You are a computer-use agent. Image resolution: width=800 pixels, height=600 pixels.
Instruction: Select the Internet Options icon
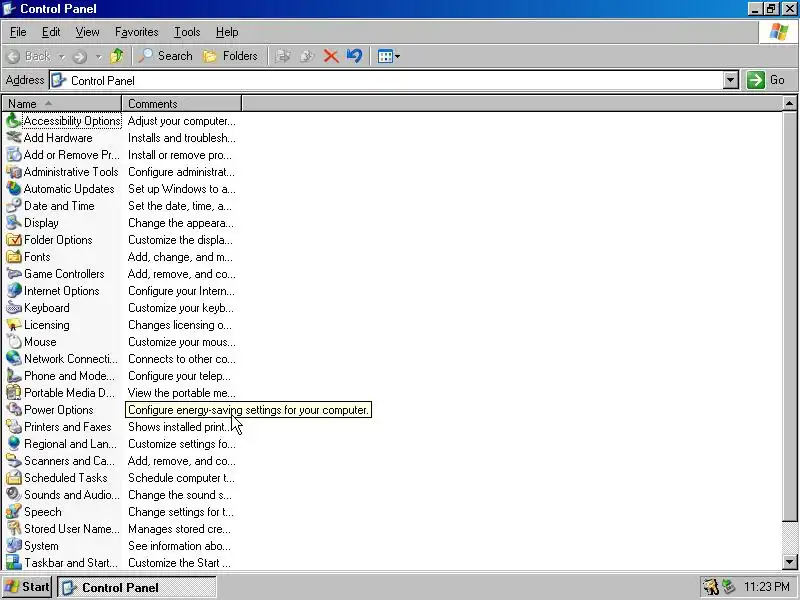coord(13,291)
